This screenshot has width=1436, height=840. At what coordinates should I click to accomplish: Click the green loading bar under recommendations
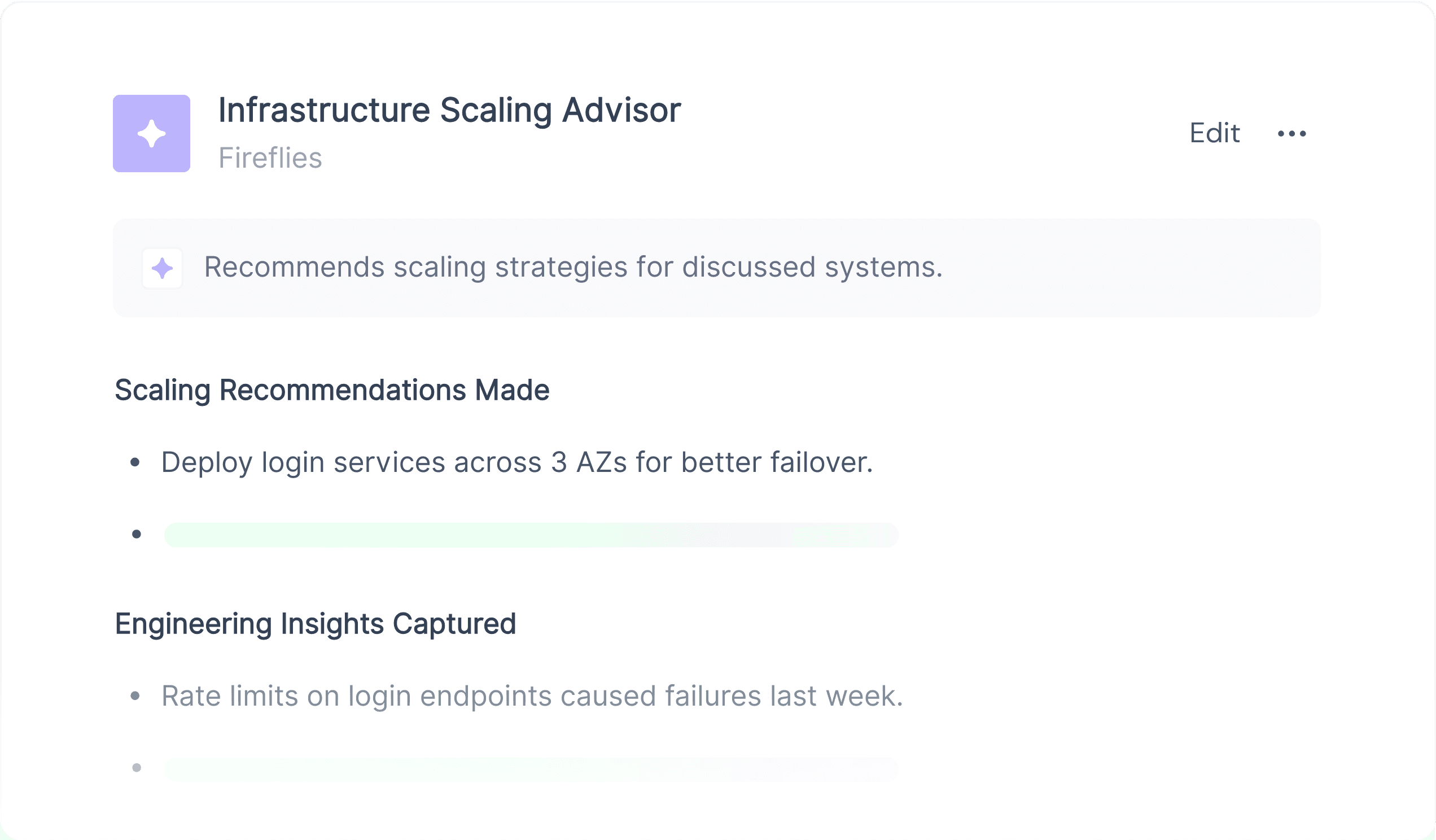click(531, 535)
